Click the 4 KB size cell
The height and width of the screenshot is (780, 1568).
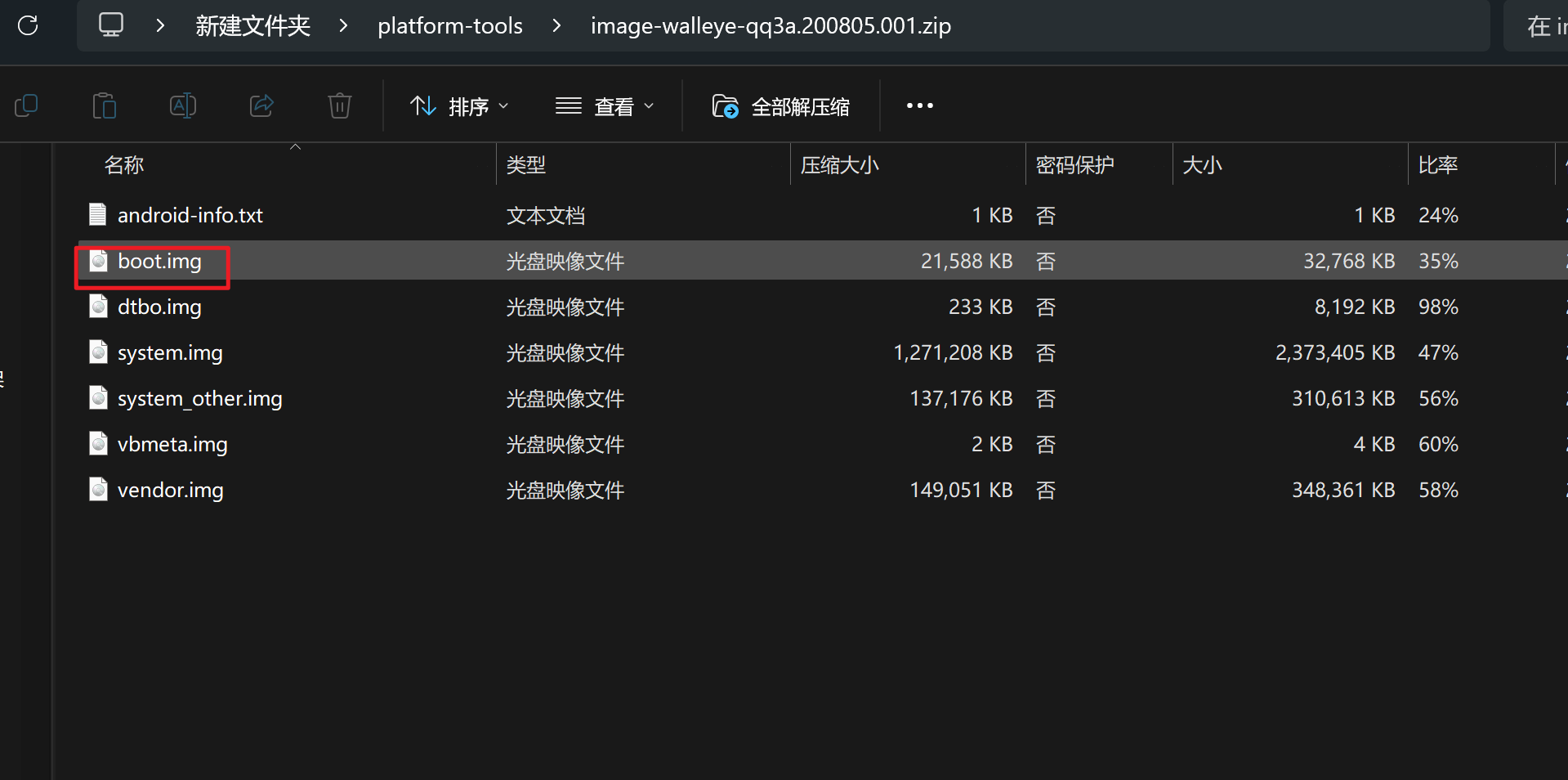click(1374, 444)
